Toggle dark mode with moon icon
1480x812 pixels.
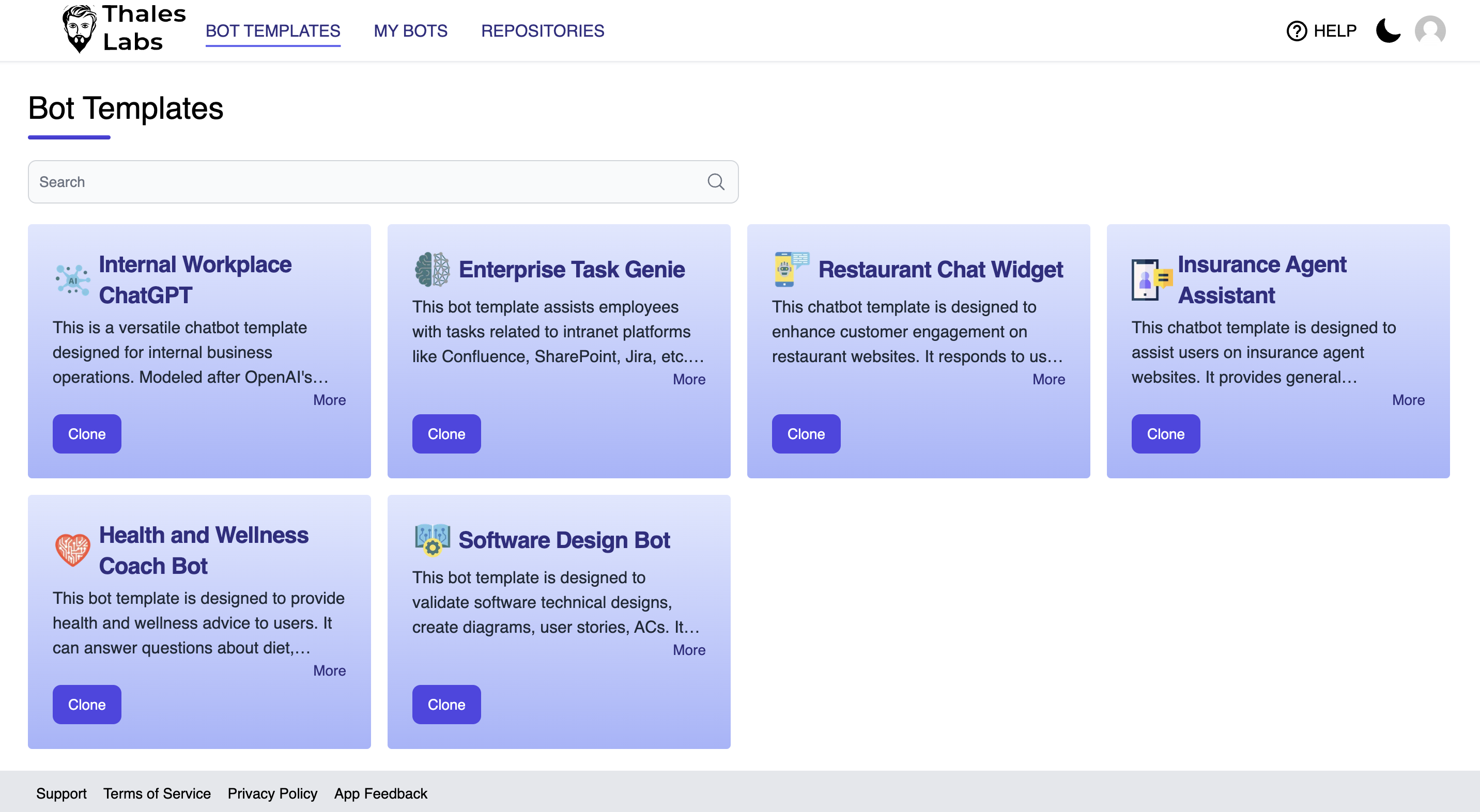(x=1388, y=30)
